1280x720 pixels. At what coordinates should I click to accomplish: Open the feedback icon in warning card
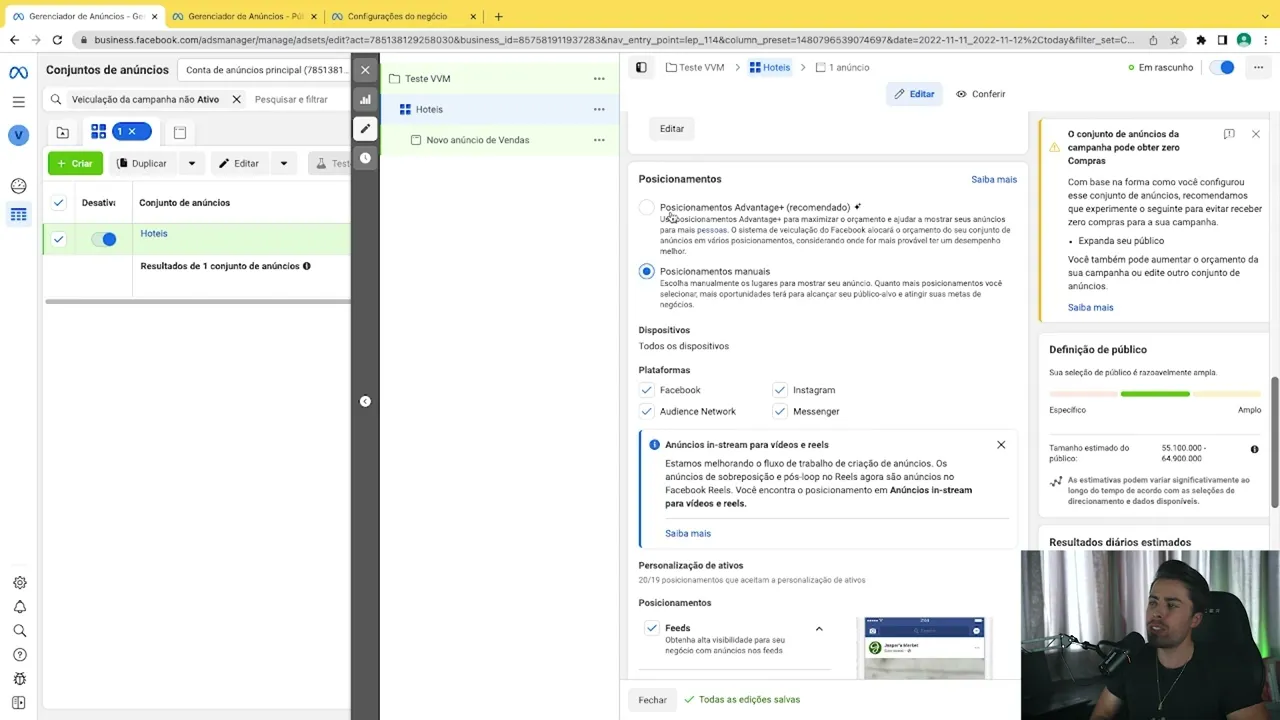pyautogui.click(x=1229, y=134)
